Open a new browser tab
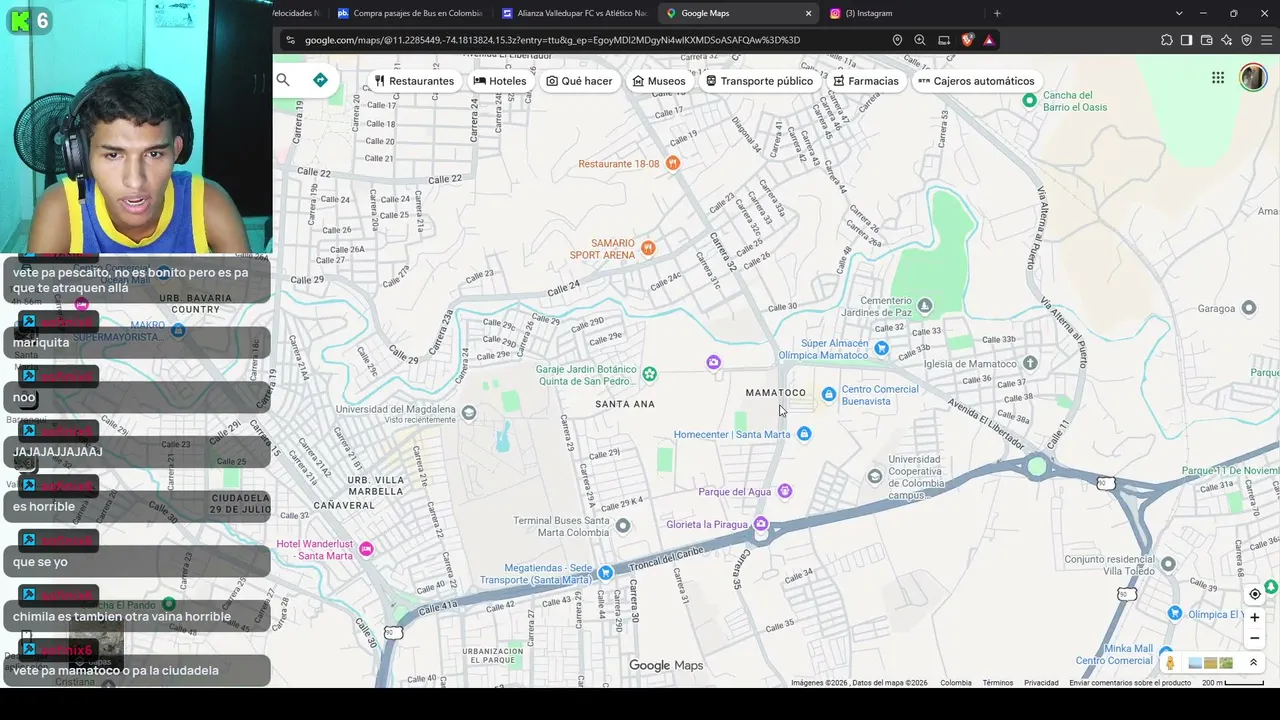1280x720 pixels. [997, 13]
